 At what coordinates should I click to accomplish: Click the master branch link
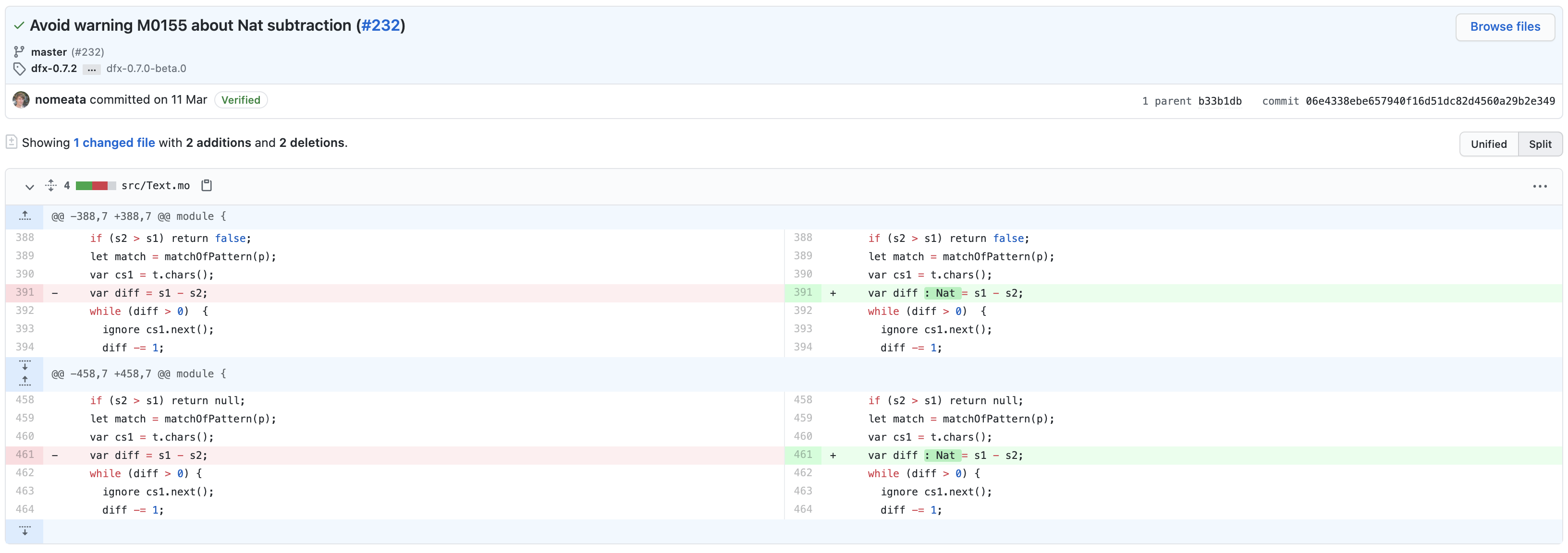tap(49, 52)
